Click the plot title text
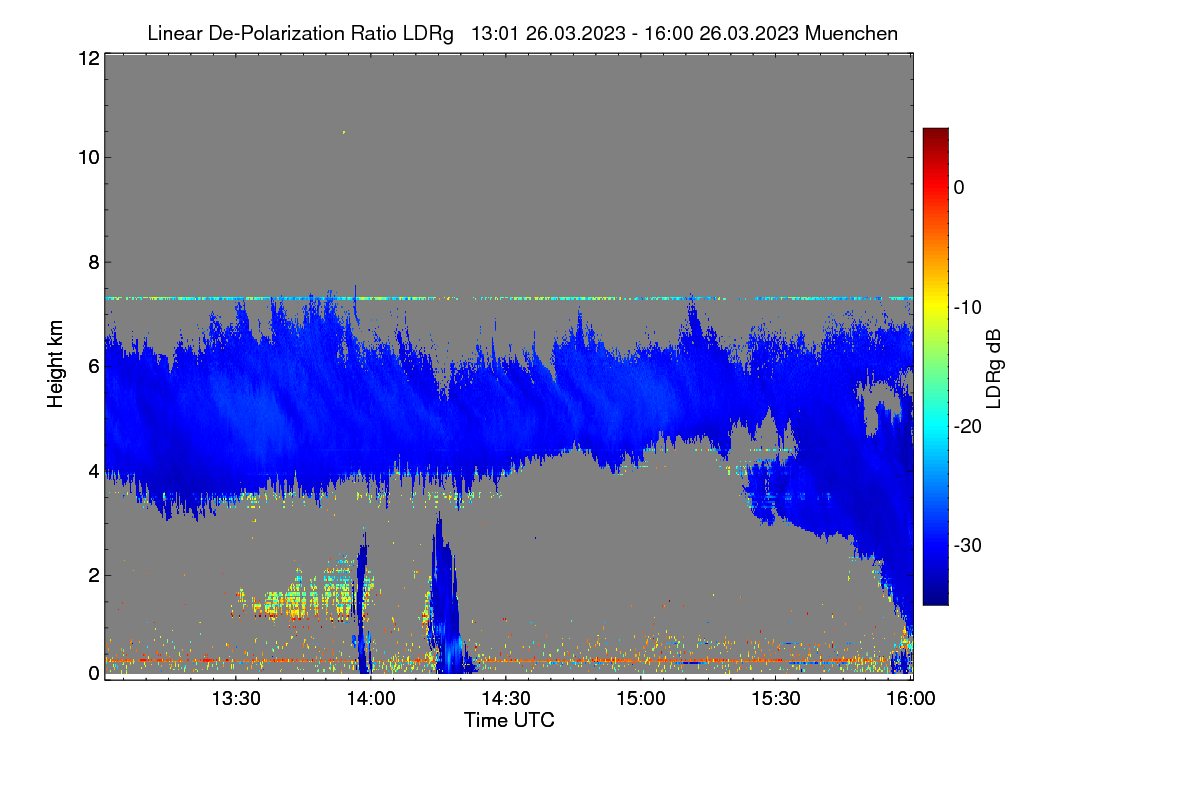 click(x=522, y=33)
